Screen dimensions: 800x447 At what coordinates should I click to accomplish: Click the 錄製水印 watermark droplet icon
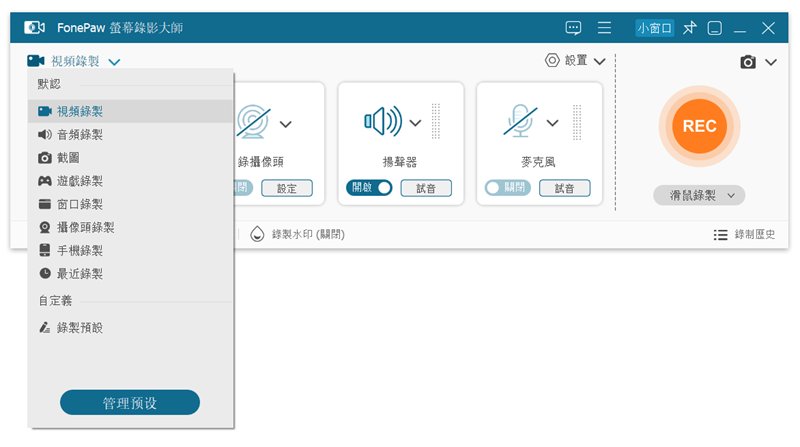[x=257, y=234]
